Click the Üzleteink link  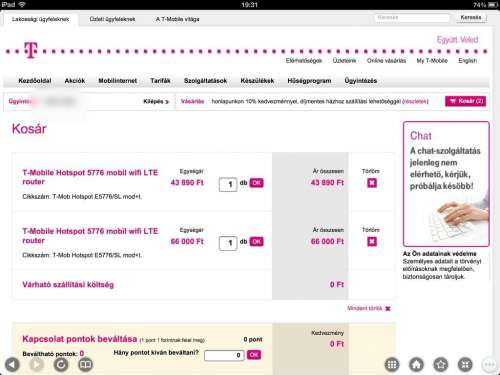344,61
